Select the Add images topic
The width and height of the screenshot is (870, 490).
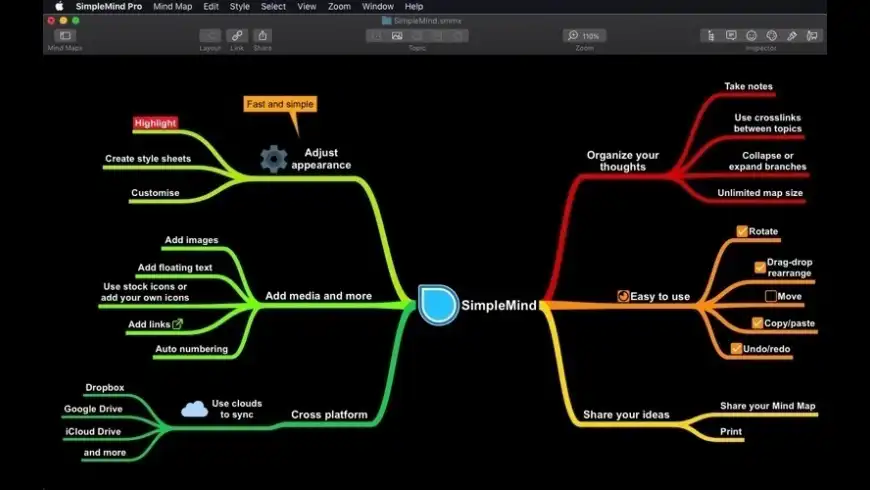click(x=191, y=240)
